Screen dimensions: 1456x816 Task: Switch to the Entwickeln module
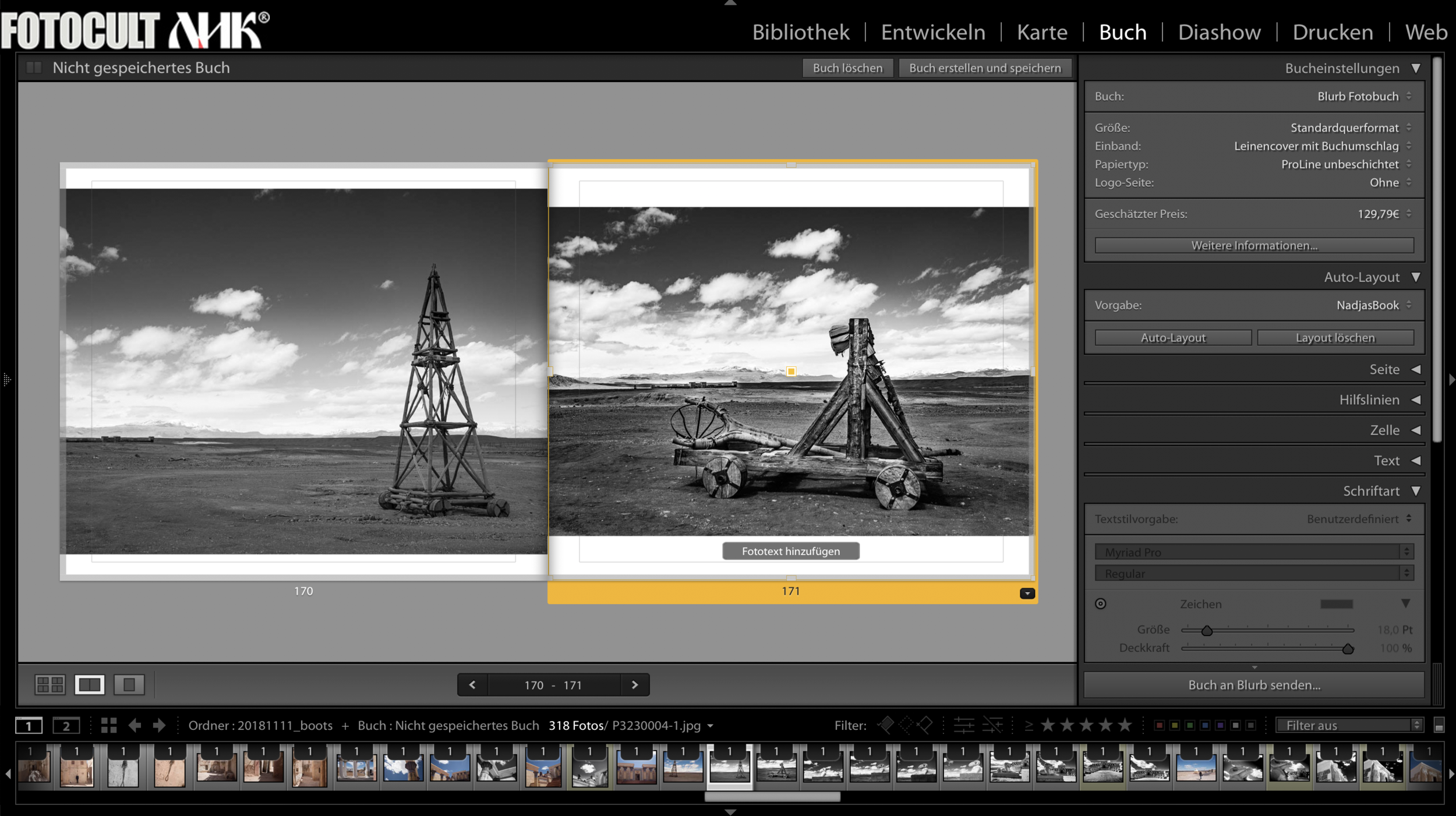tap(933, 32)
